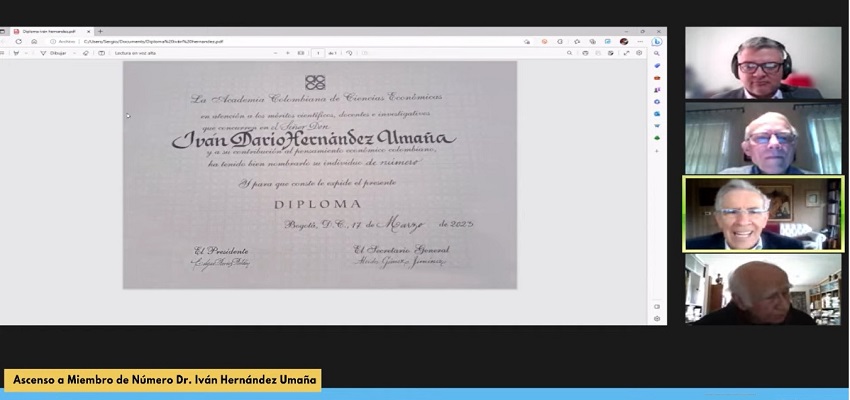Print the PDF document
Image resolution: width=850 pixels, height=400 pixels.
coord(585,53)
